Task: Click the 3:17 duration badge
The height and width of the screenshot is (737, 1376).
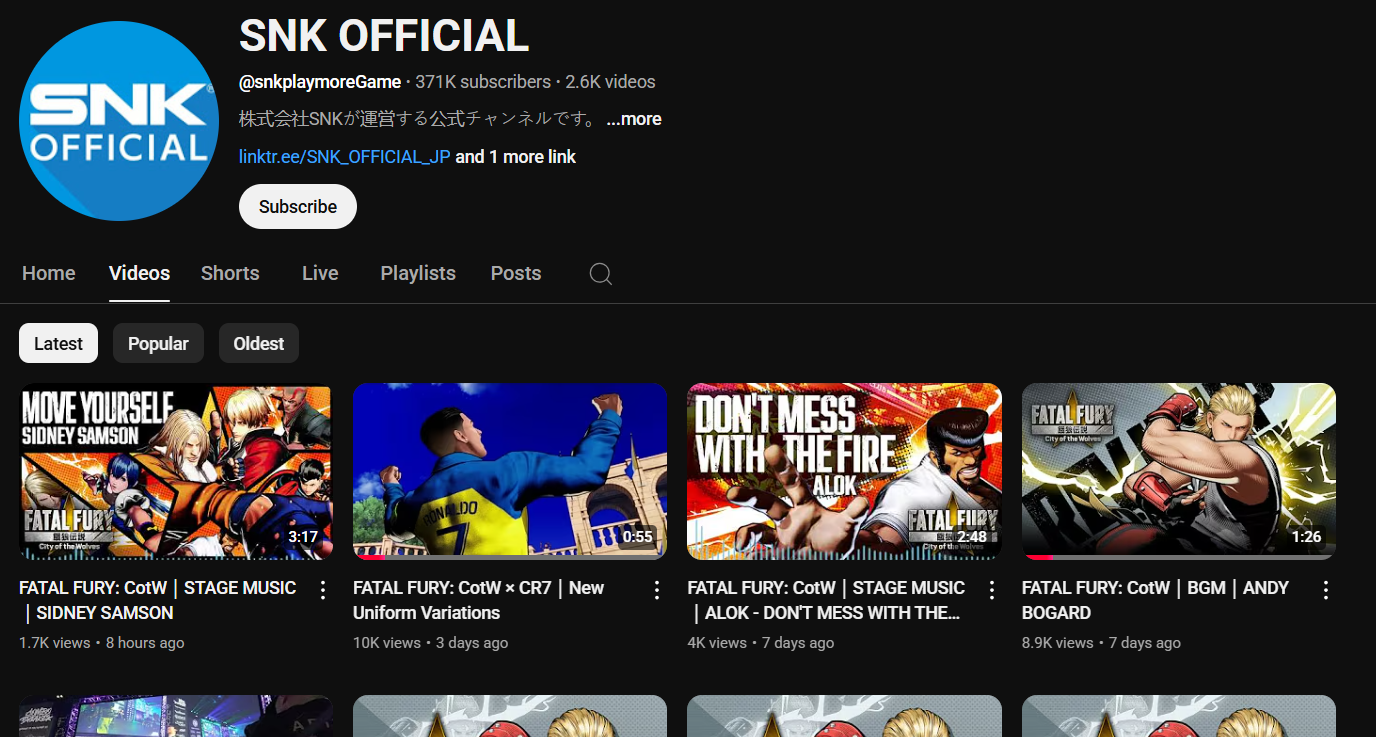Action: tap(303, 537)
